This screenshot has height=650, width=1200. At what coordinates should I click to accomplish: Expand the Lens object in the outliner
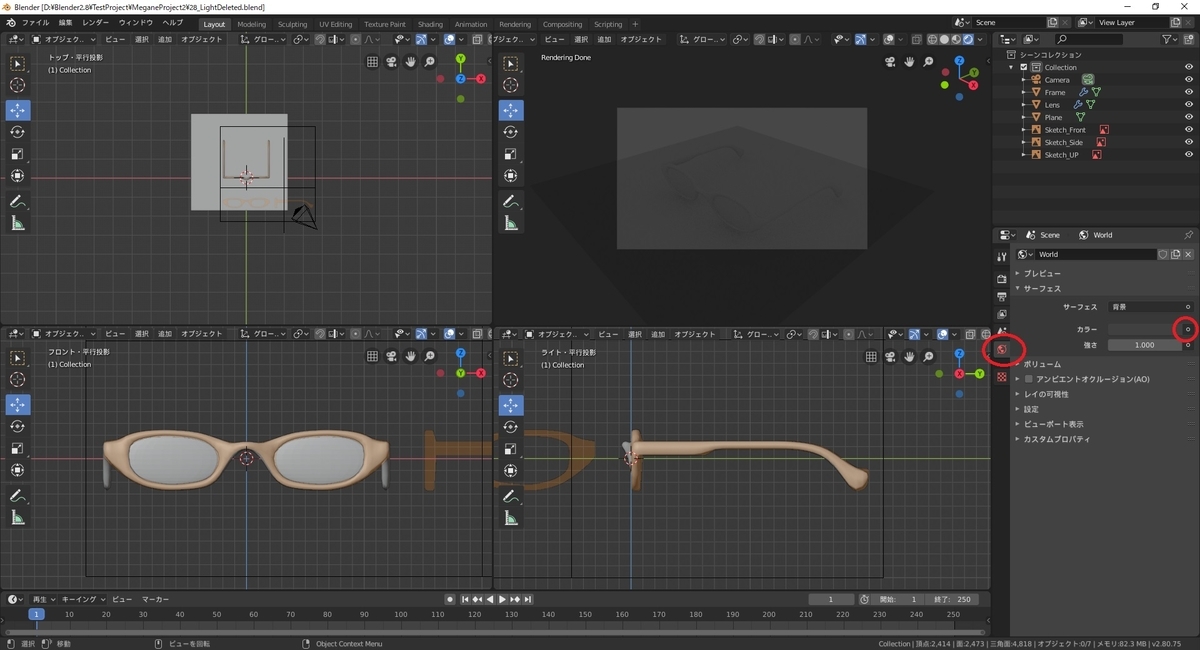point(1024,105)
